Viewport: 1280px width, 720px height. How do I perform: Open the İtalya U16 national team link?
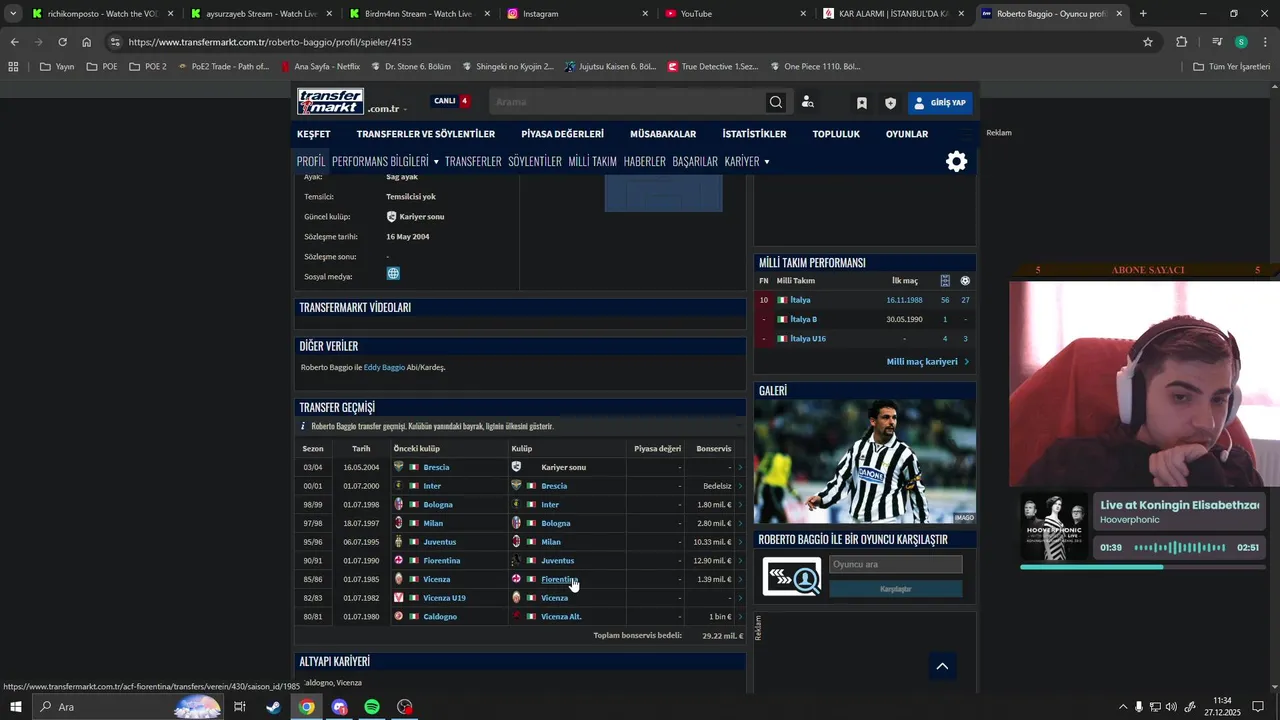point(808,338)
